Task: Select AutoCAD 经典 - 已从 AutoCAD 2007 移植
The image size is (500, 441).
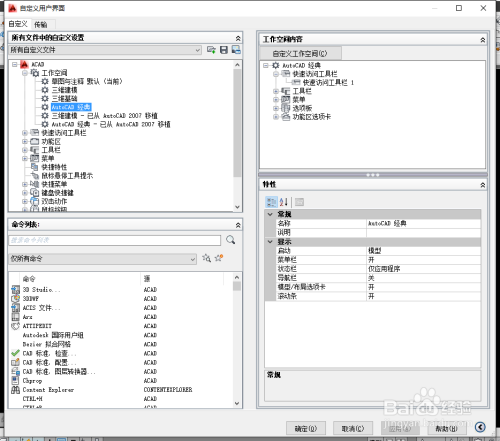Action: click(x=111, y=124)
